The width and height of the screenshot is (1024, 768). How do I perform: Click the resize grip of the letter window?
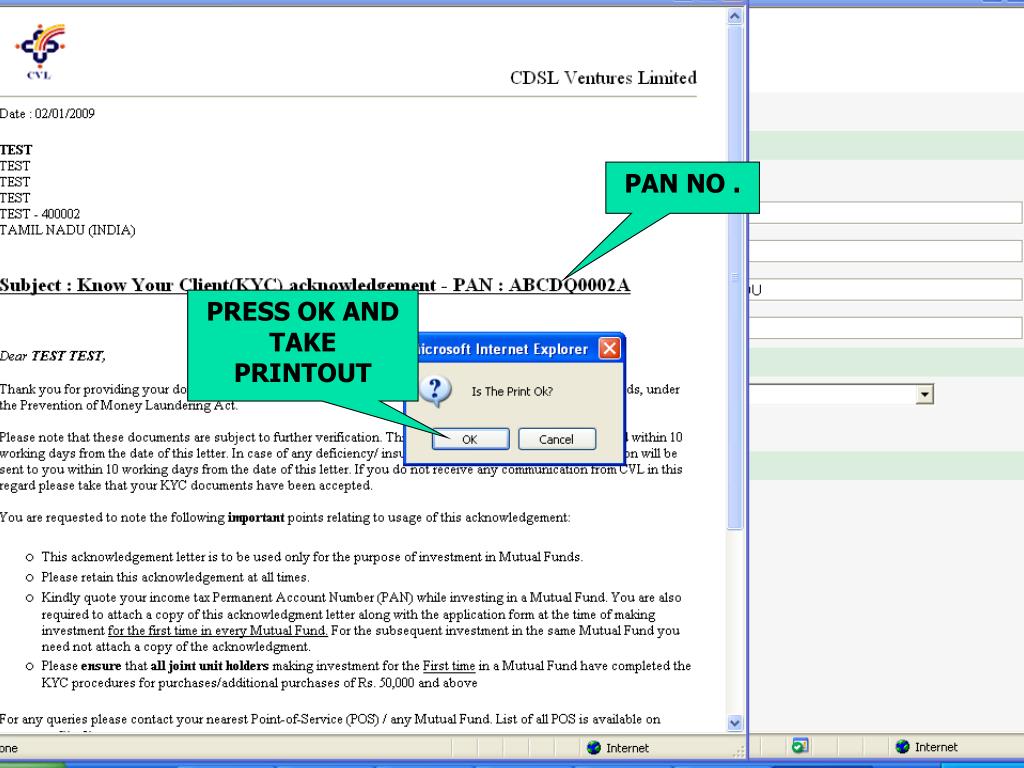tap(739, 751)
